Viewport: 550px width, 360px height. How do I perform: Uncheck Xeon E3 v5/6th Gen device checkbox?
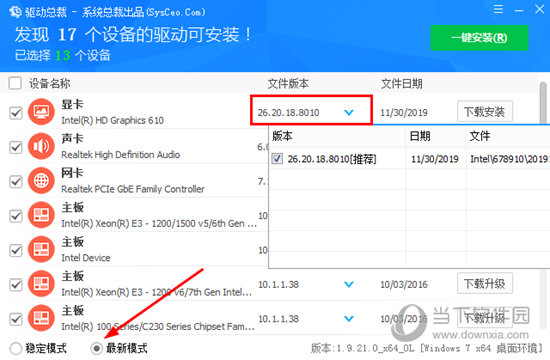(16, 216)
